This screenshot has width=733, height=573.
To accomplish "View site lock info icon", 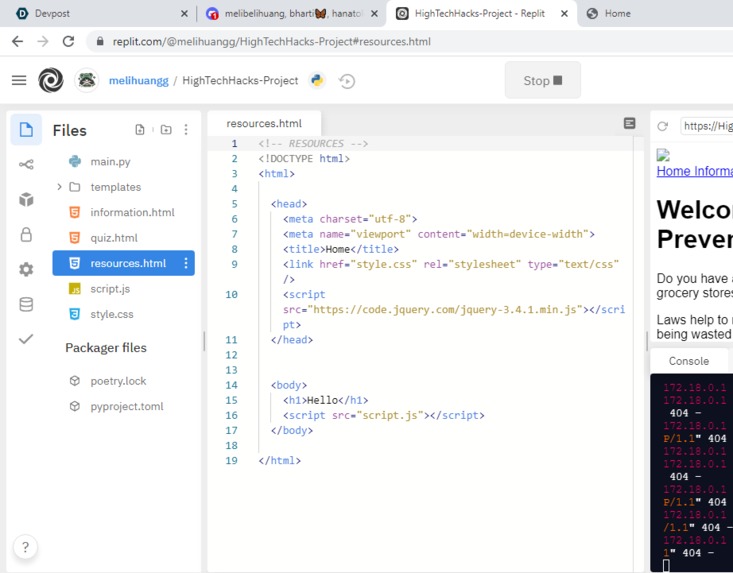I will [x=100, y=42].
